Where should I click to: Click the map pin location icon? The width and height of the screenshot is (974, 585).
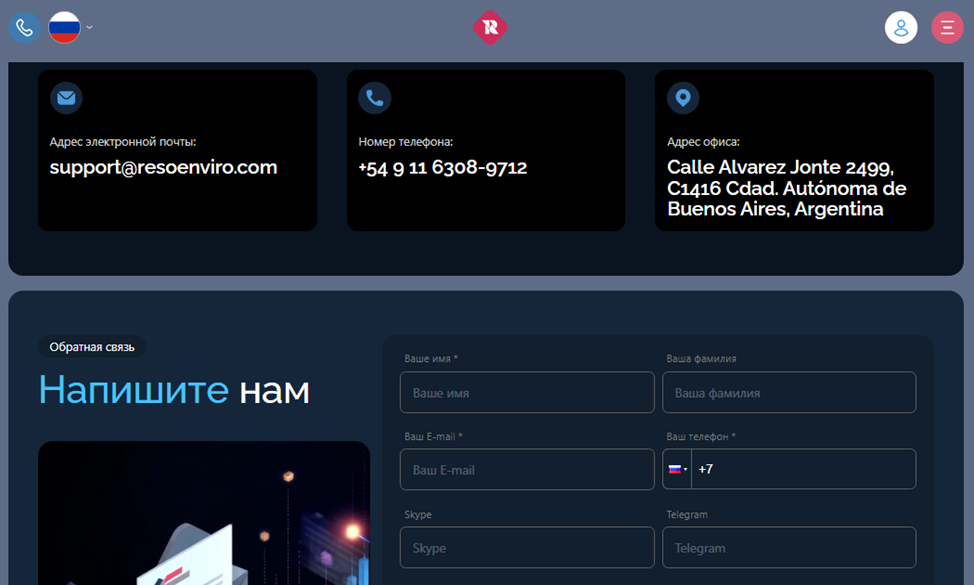click(x=683, y=98)
